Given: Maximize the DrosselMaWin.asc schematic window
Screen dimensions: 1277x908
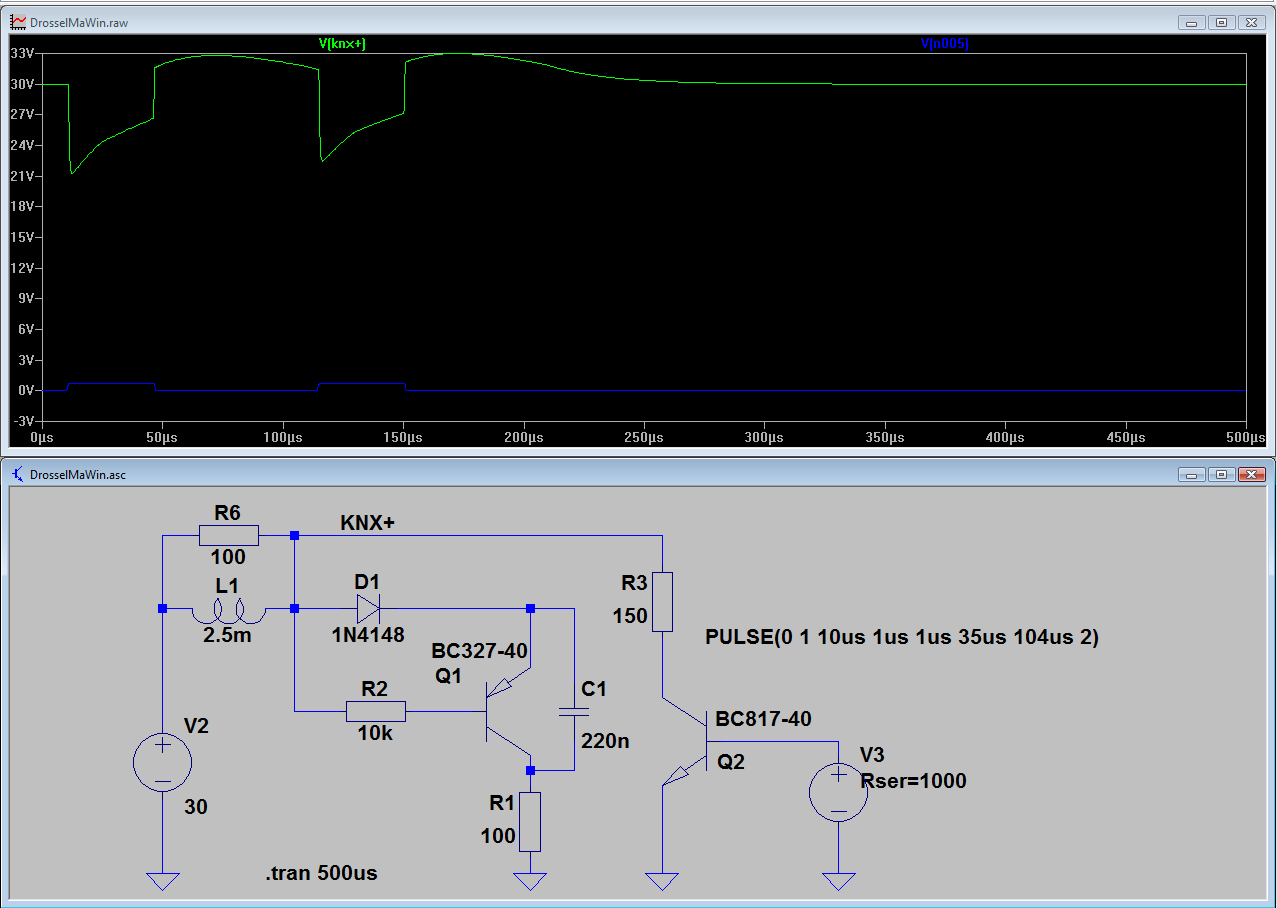Looking at the screenshot, I should (1221, 475).
